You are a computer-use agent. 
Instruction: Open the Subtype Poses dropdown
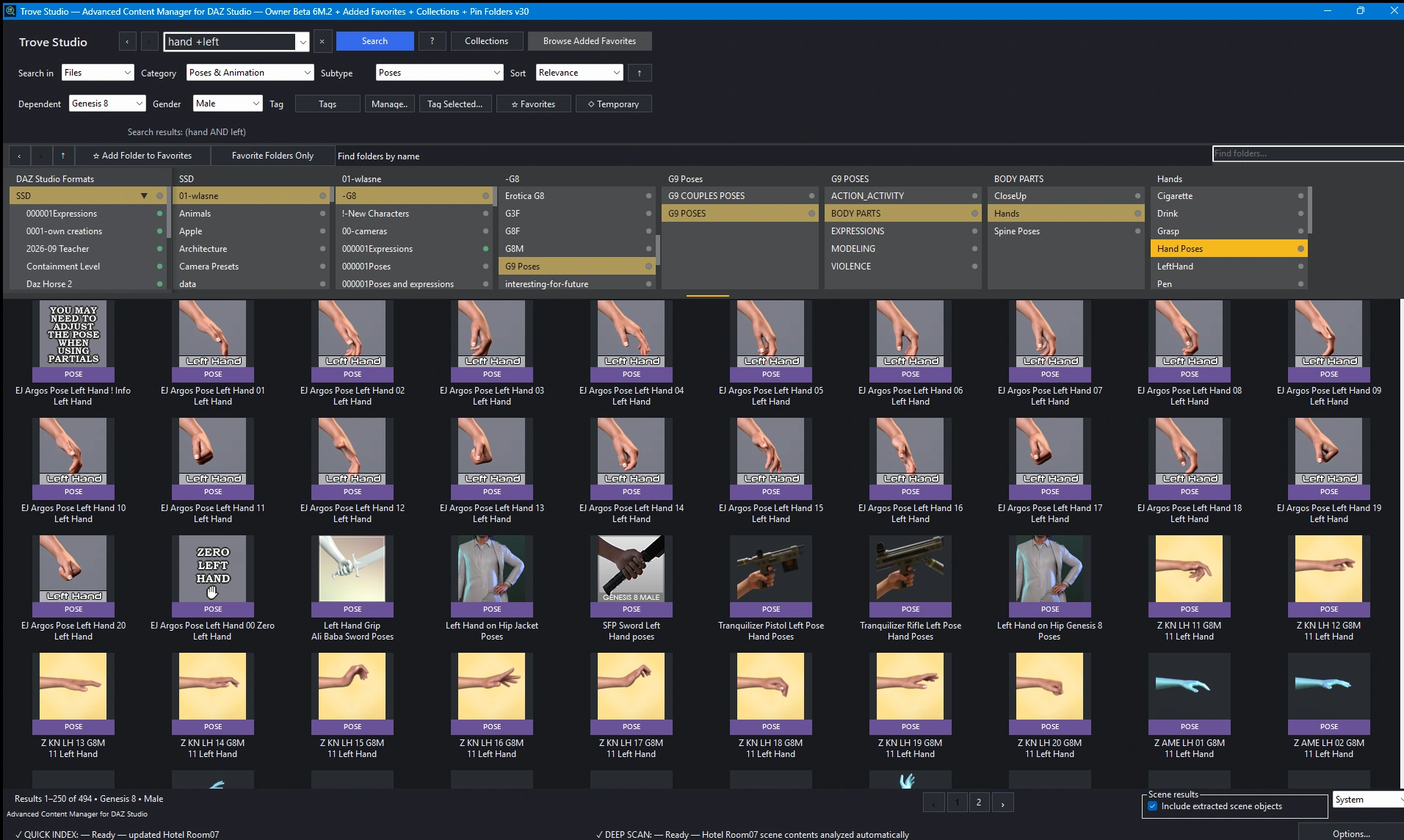coord(439,73)
